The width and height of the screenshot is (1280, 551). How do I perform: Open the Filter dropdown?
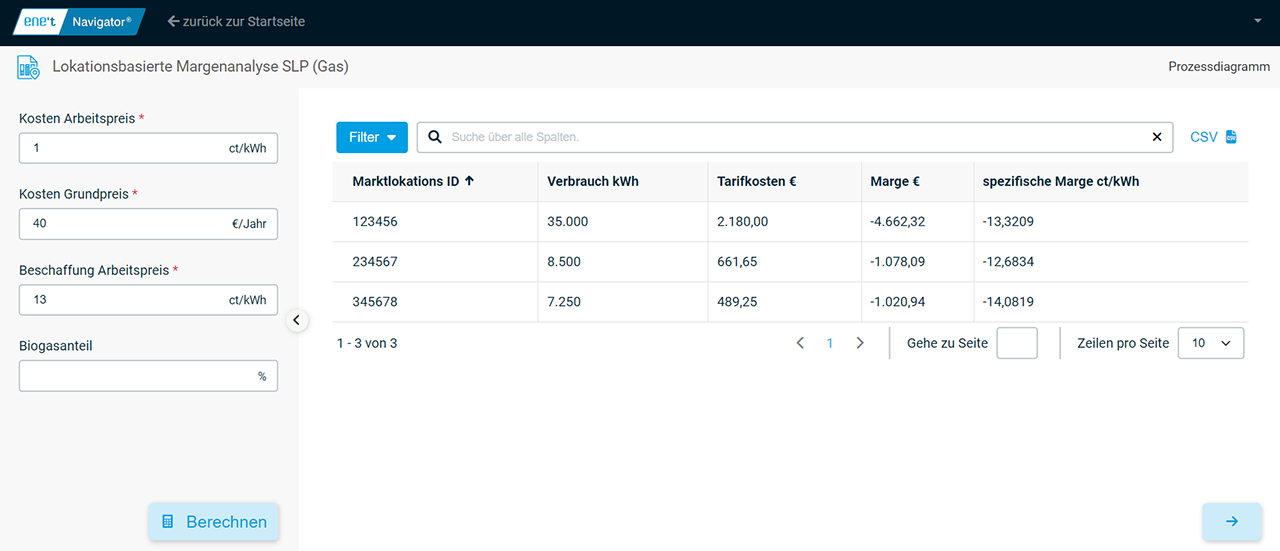(372, 137)
